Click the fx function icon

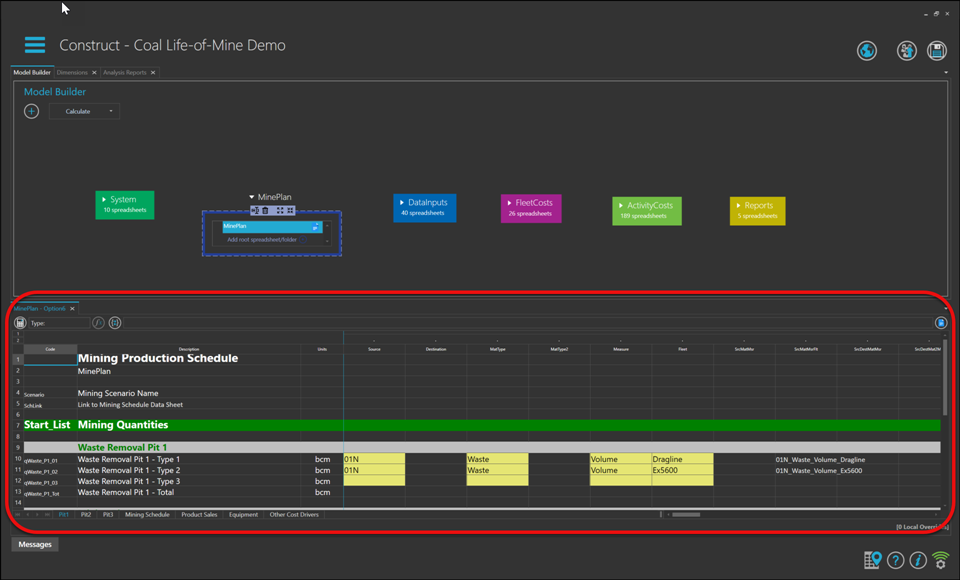(x=98, y=323)
